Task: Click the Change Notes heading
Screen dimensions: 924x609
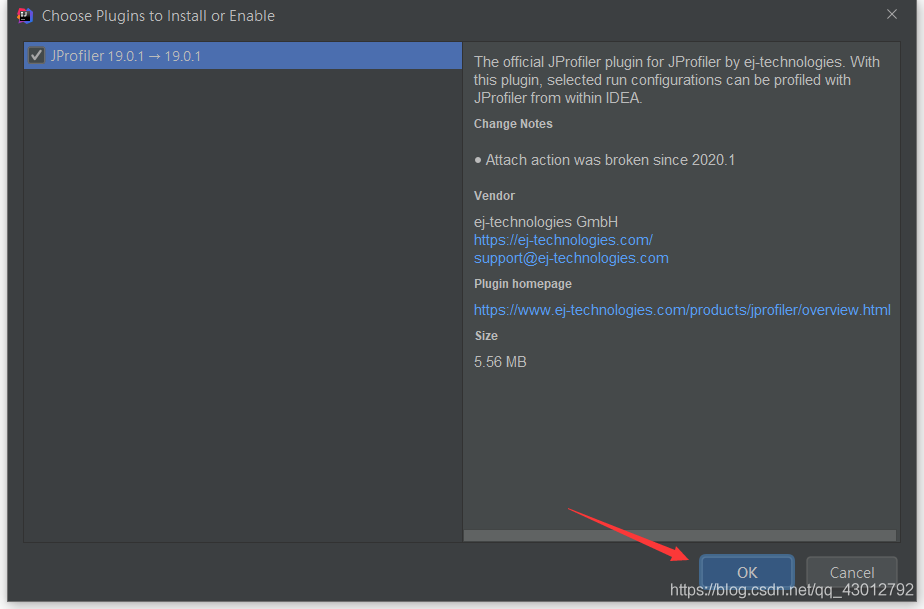Action: point(513,124)
